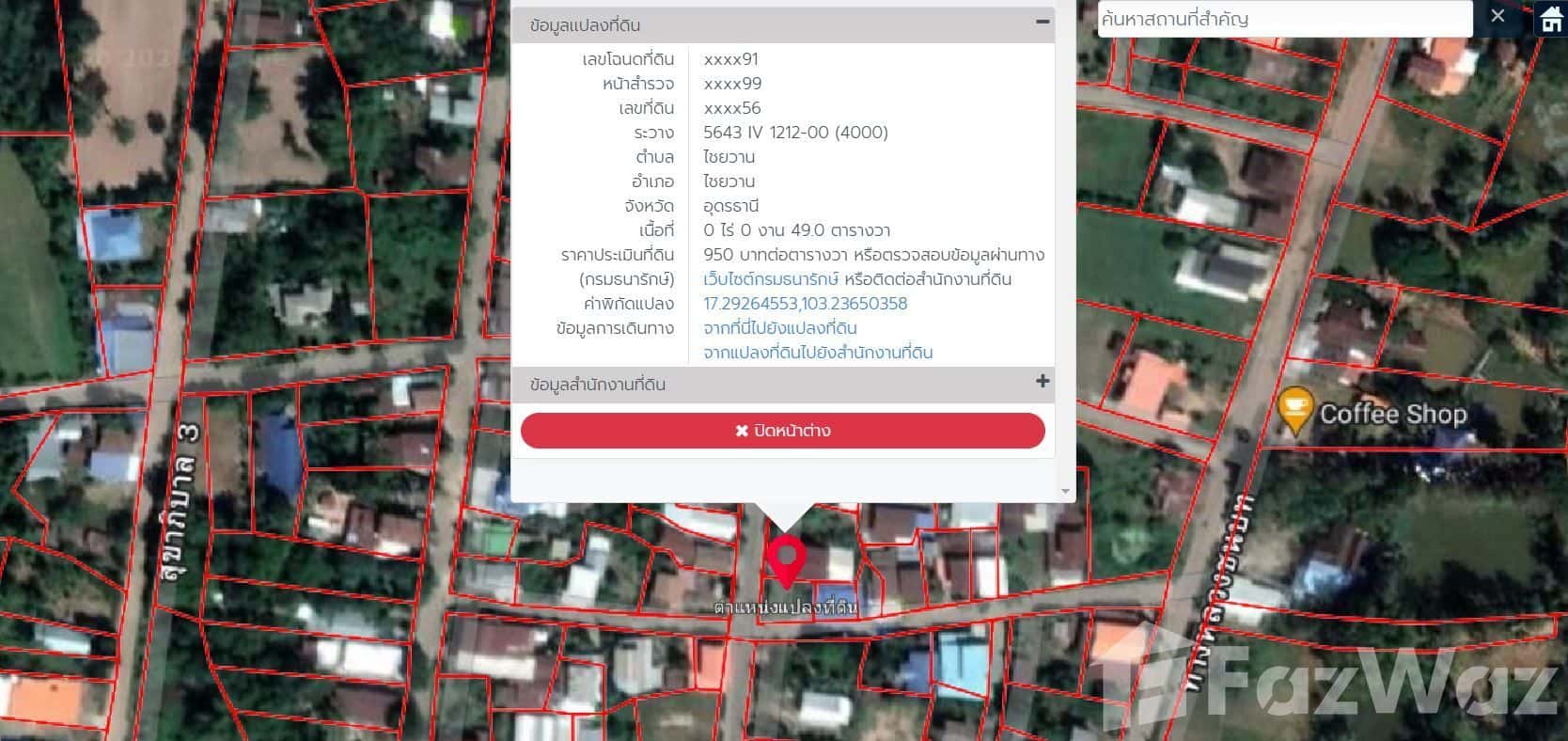Click the Coffee Shop cup marker icon

click(x=1296, y=410)
